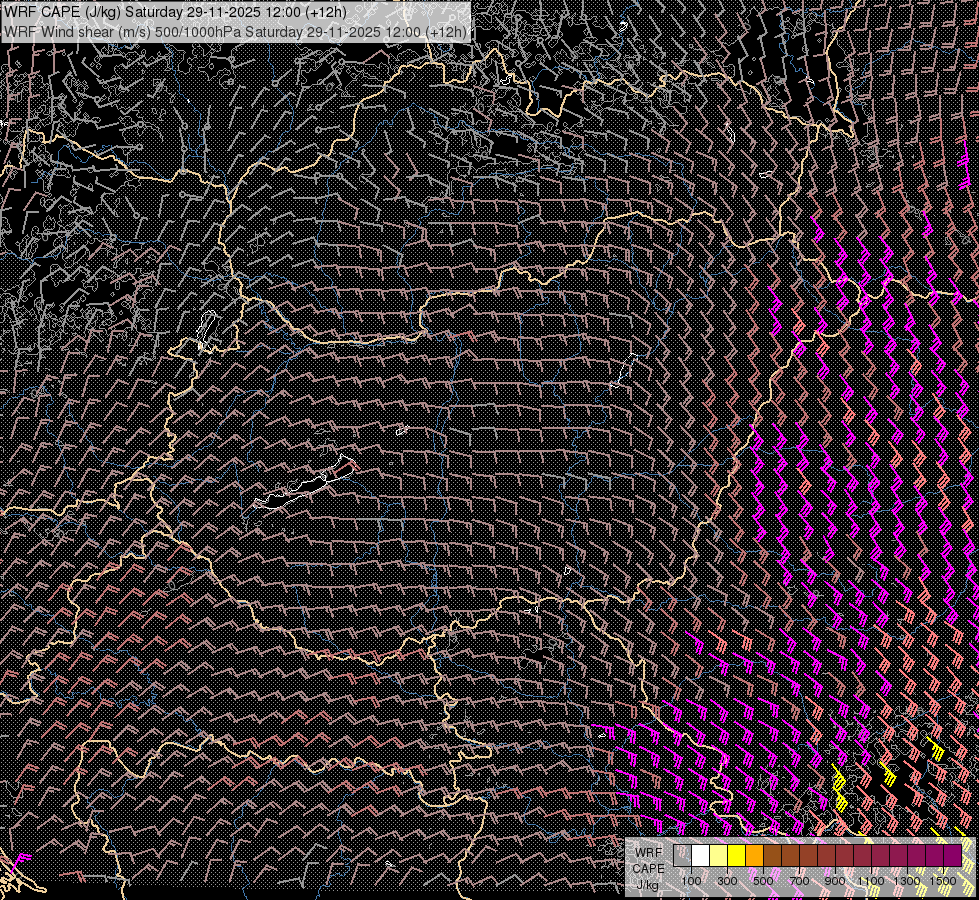
Task: Click the pale yellow CAPE legend swatch
Action: coord(719,856)
